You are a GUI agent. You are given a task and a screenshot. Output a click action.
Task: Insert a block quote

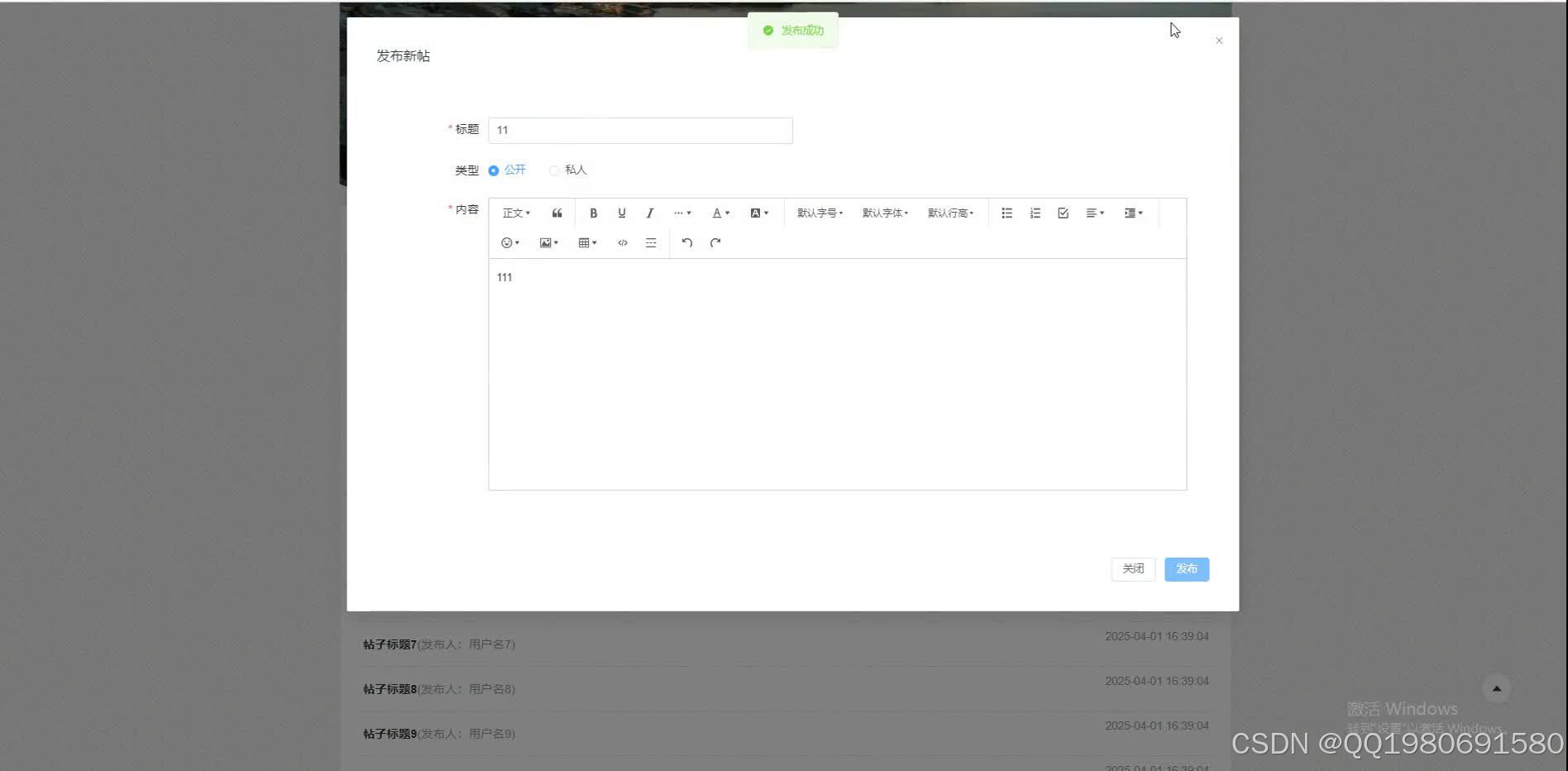[557, 213]
